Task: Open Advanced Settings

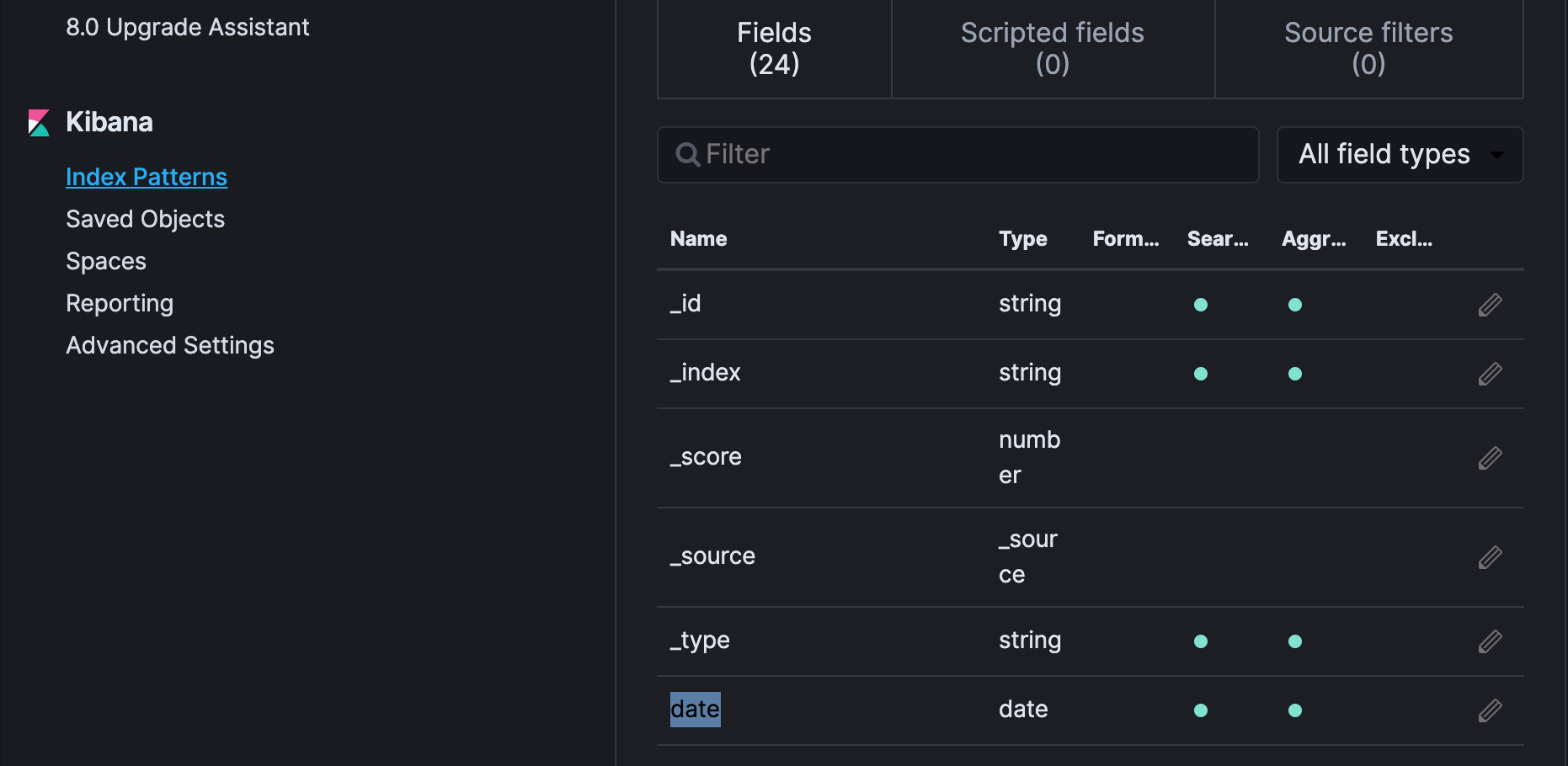Action: [x=170, y=345]
